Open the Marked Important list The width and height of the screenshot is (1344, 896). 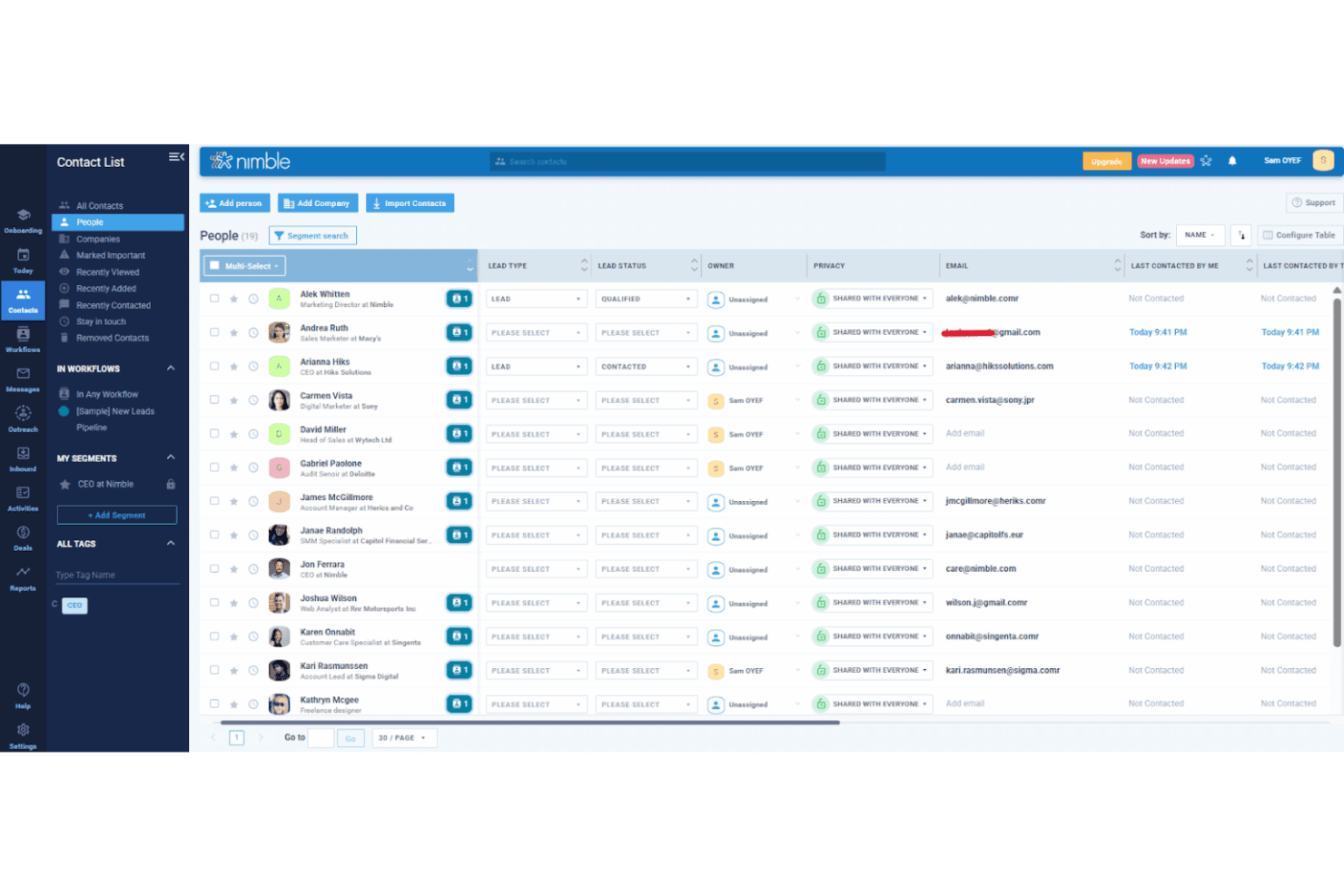[x=111, y=256]
